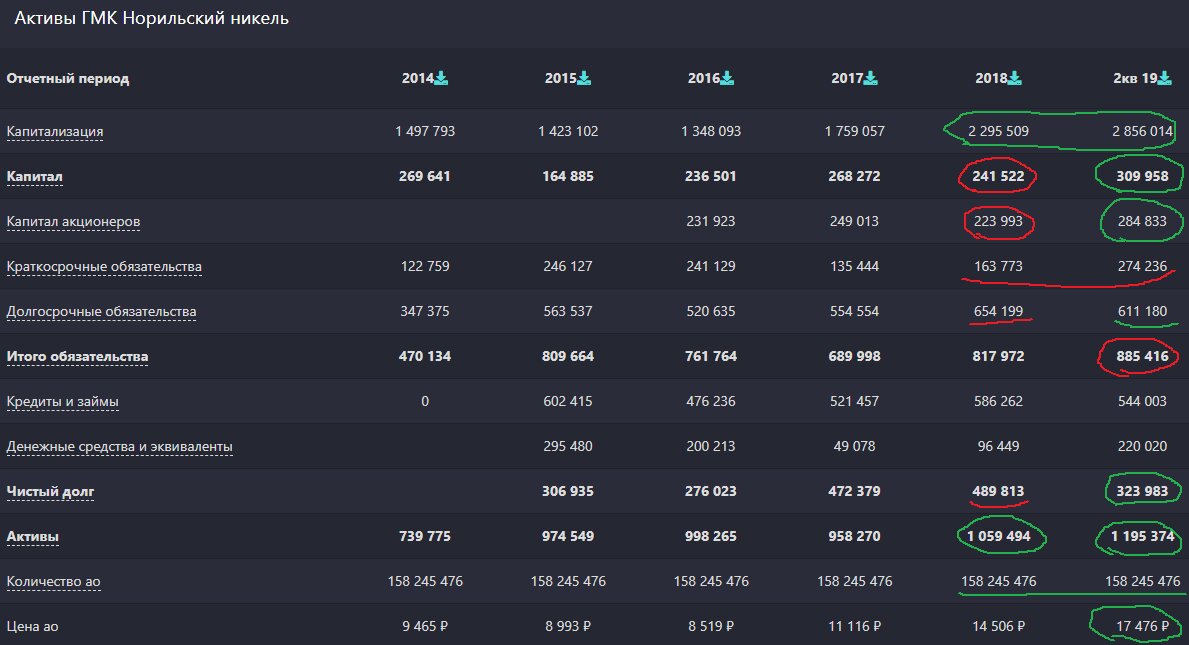Open the Денежные средства и эквиваленты link
The image size is (1189, 645).
pos(119,446)
